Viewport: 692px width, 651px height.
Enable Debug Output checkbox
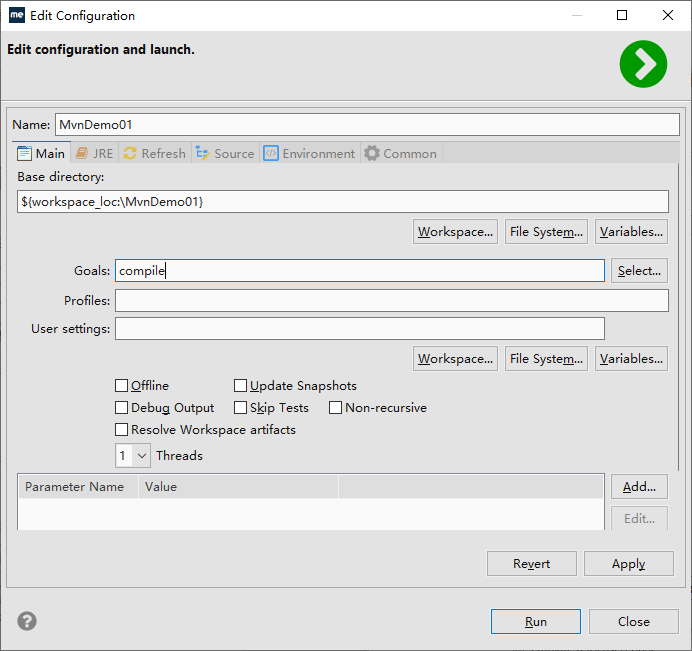coord(122,408)
